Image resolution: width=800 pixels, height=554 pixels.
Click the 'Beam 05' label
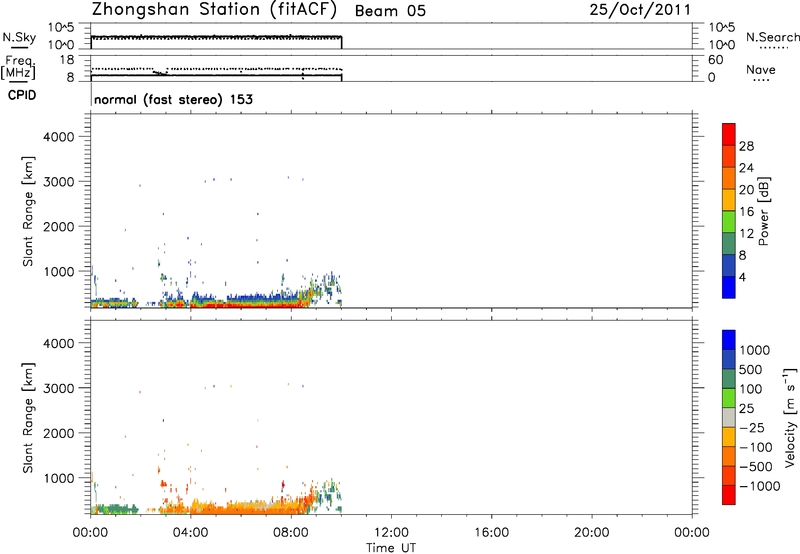coord(390,11)
